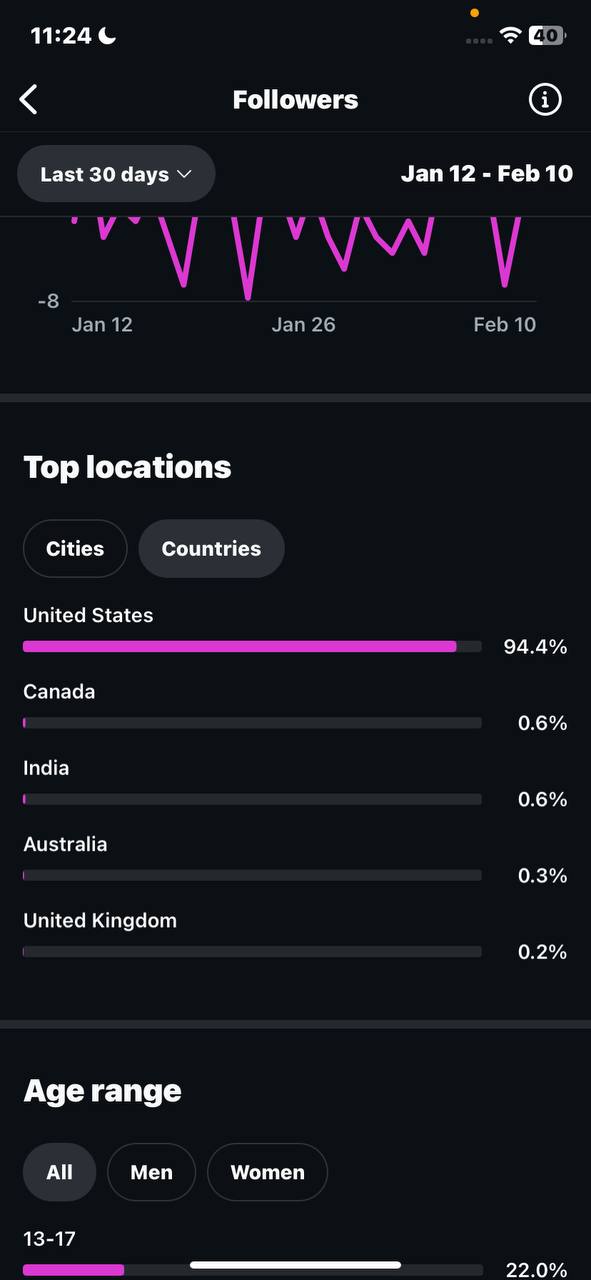Select the All tab in Age range
591x1280 pixels.
click(x=59, y=1172)
